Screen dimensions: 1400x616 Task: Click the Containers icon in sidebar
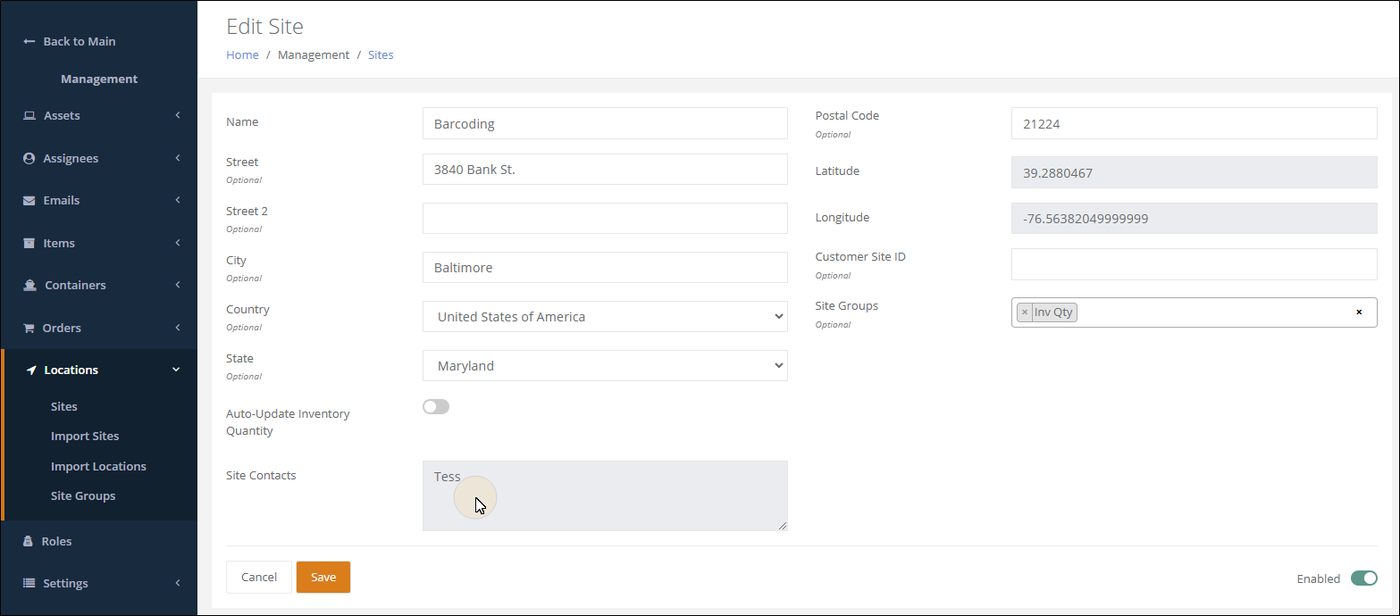pos(30,285)
